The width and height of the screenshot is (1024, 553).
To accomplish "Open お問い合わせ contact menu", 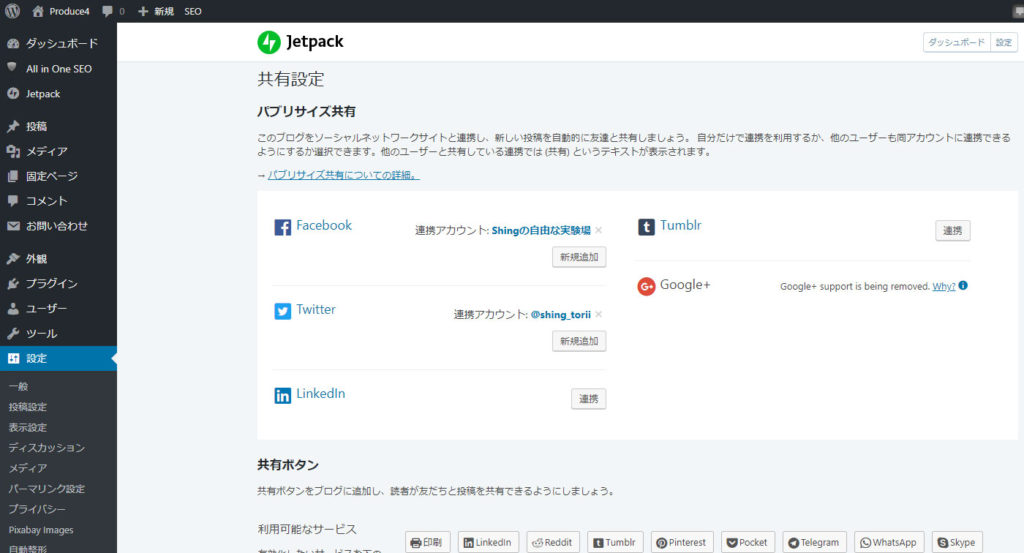I will (58, 226).
